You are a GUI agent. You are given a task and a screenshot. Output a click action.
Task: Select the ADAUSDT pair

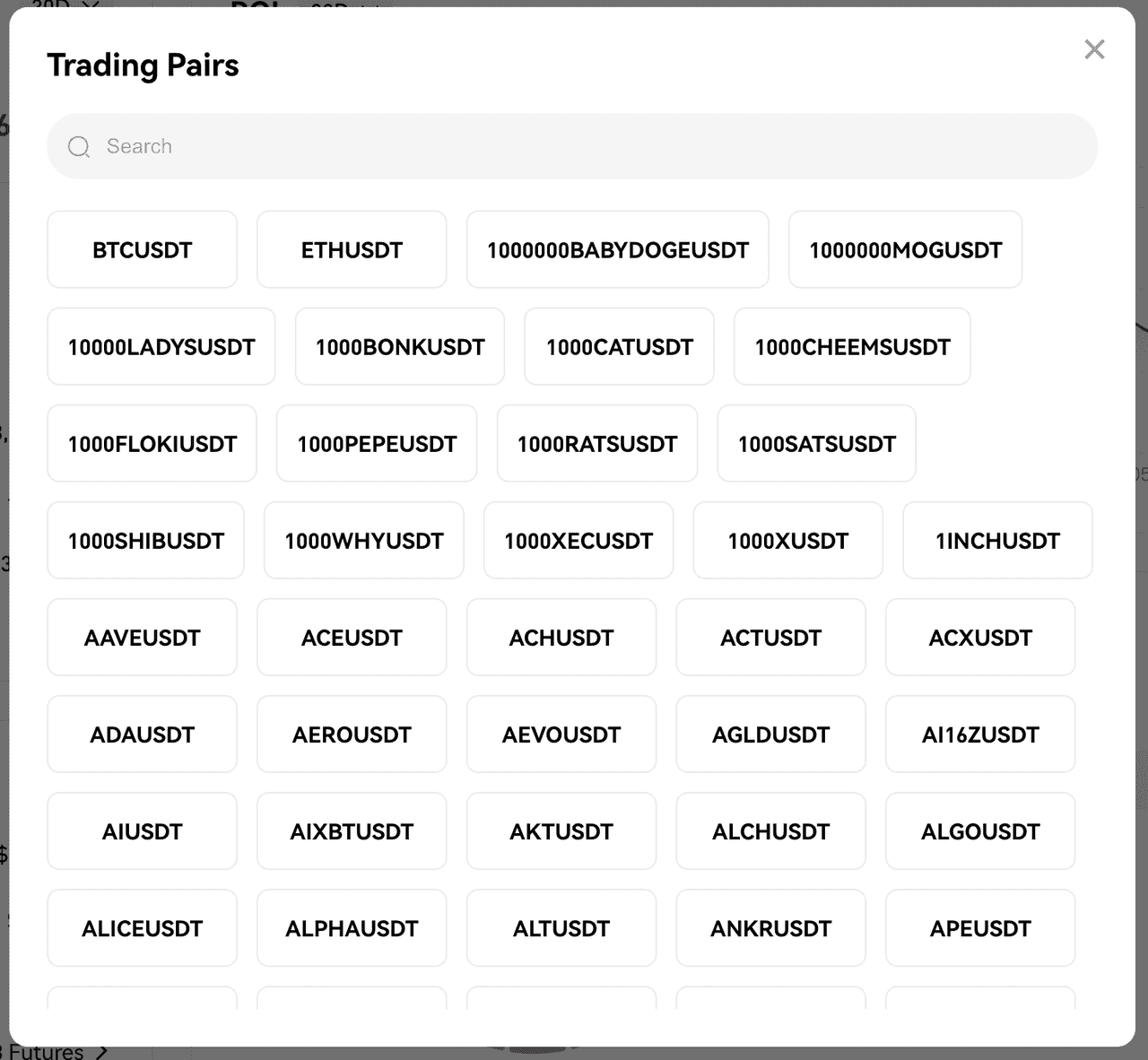coord(143,734)
